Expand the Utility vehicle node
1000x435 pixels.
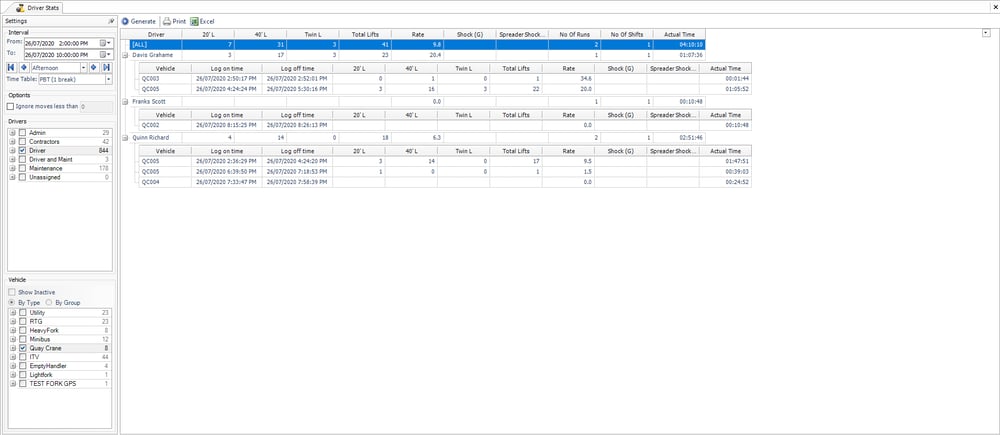(13, 313)
